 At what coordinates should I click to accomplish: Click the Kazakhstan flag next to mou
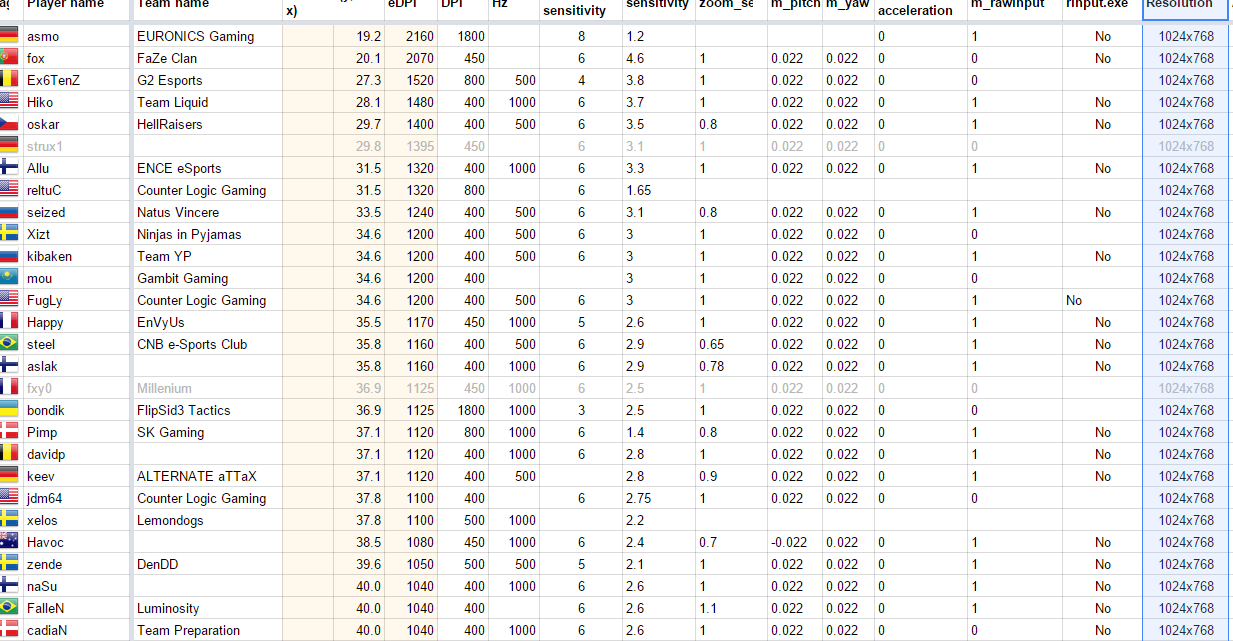(x=9, y=278)
